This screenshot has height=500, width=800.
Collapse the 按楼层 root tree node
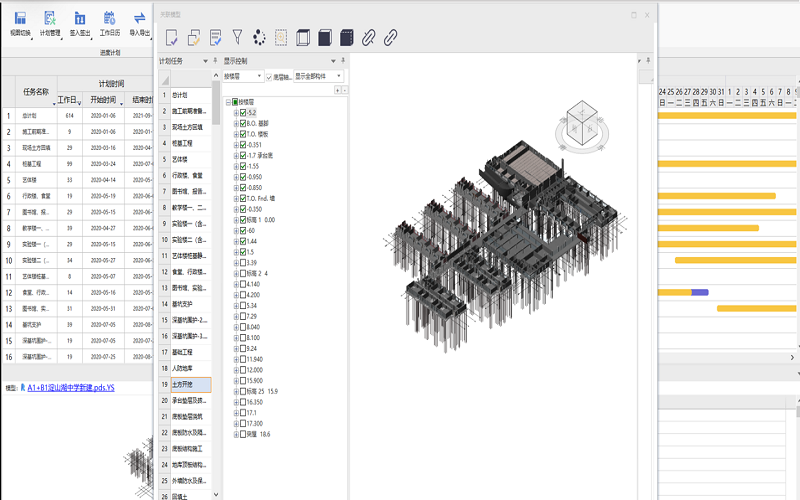point(228,102)
